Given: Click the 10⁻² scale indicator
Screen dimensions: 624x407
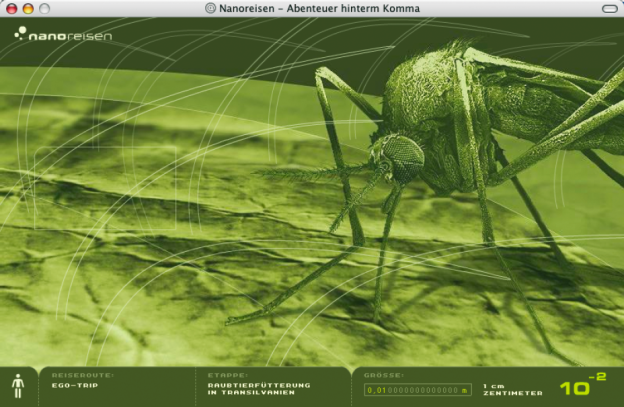Looking at the screenshot, I should coord(583,384).
